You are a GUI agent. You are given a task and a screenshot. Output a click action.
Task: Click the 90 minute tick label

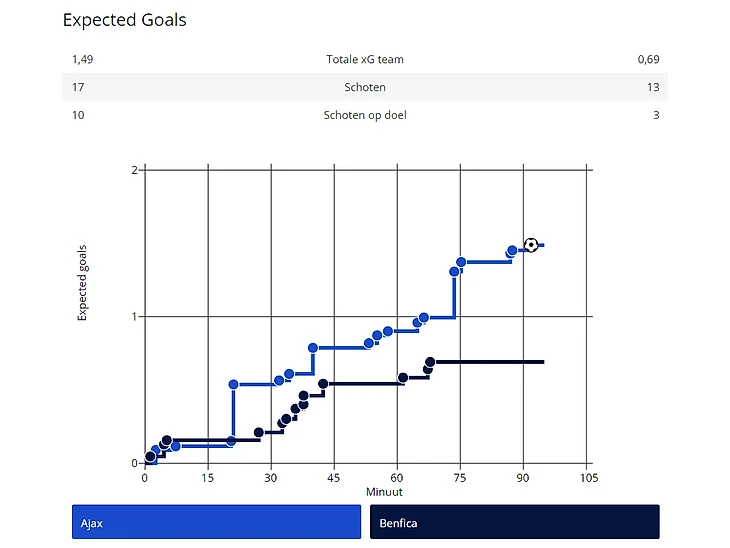pyautogui.click(x=523, y=478)
